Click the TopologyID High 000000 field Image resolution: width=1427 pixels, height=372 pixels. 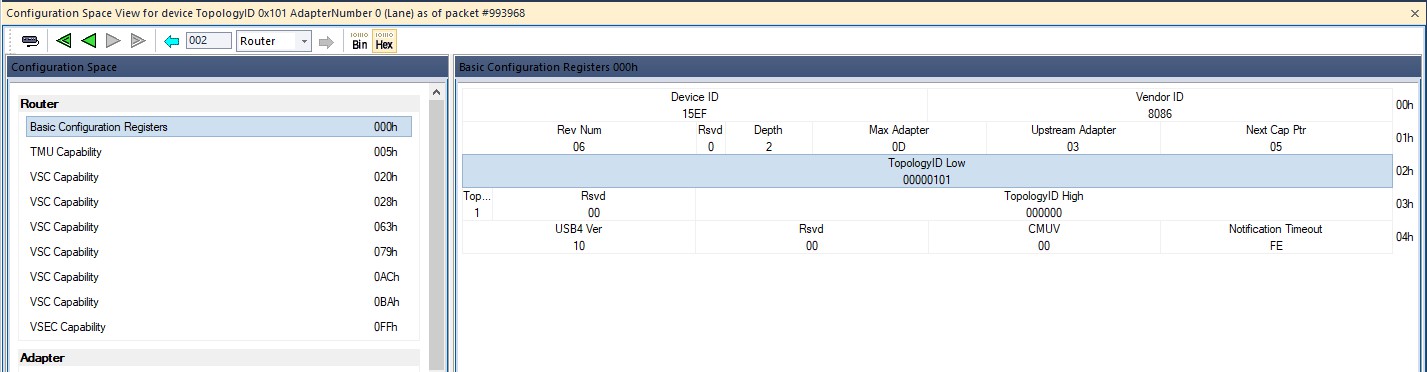(1044, 204)
